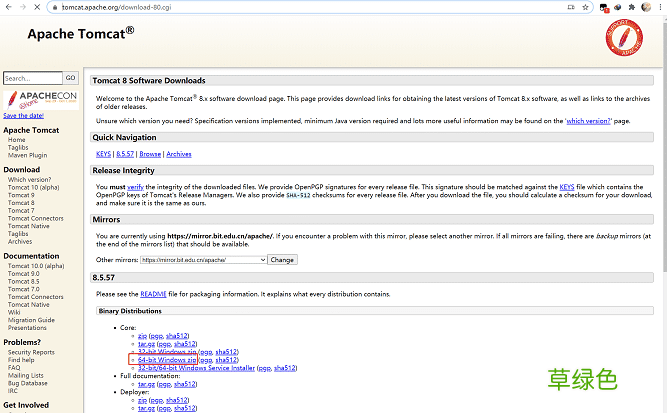Click the browser back arrow
Image resolution: width=667 pixels, height=413 pixels.
pos(8,7)
